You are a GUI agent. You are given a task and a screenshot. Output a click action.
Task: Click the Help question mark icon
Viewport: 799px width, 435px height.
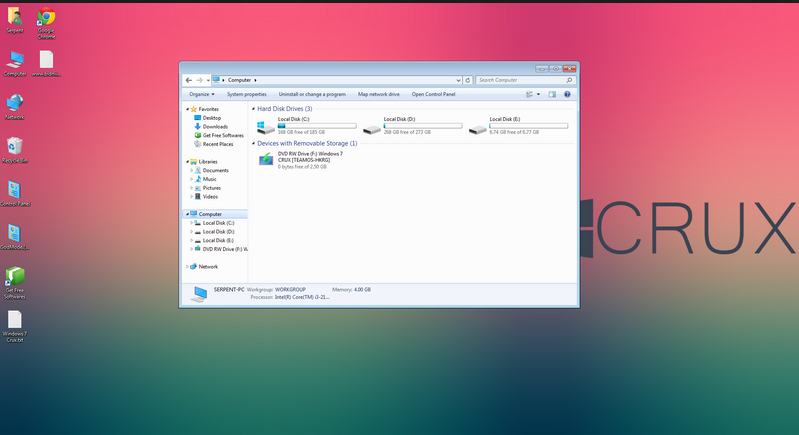(567, 94)
